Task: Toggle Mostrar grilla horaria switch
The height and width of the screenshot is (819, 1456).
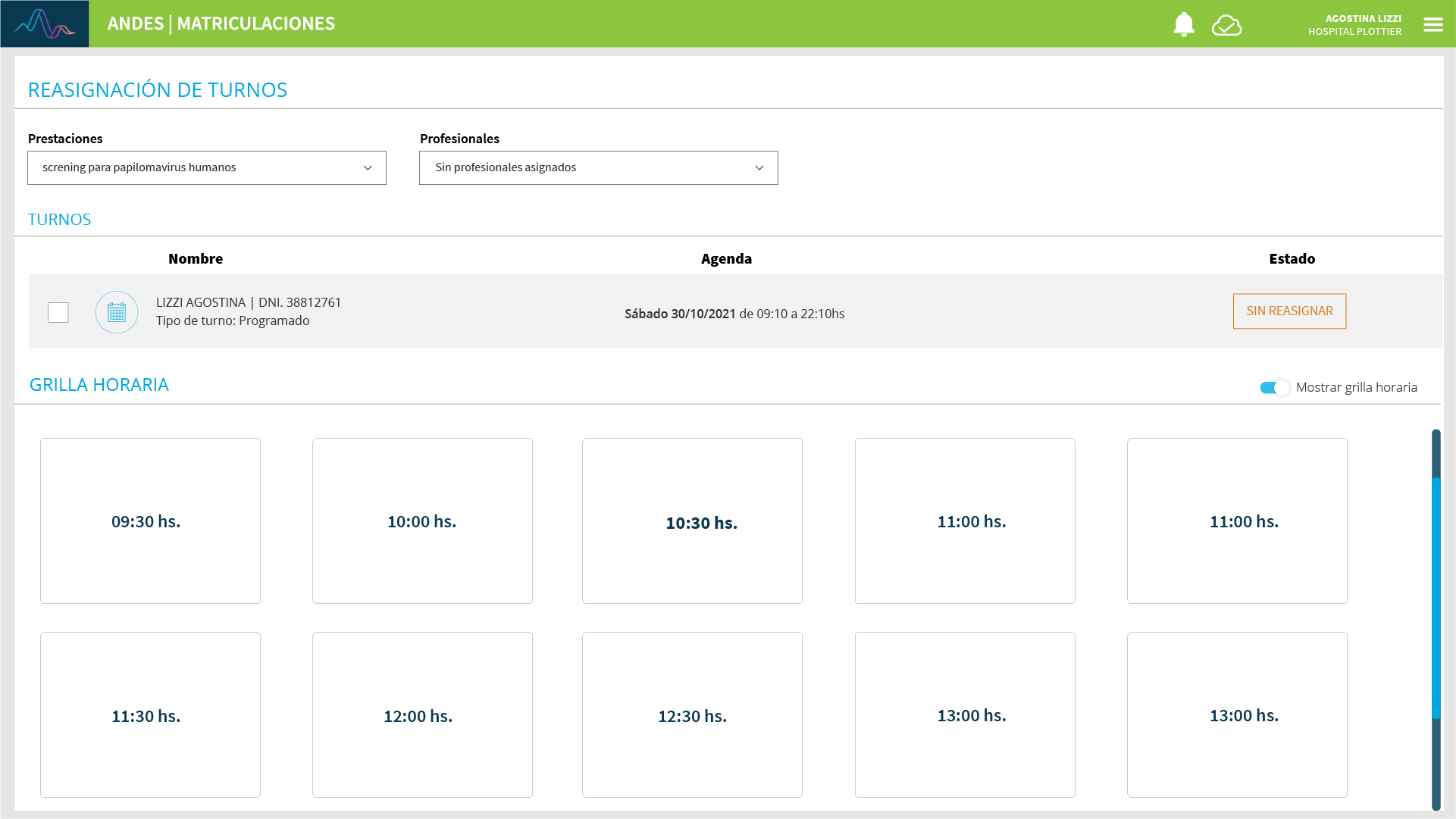Action: pos(1274,388)
